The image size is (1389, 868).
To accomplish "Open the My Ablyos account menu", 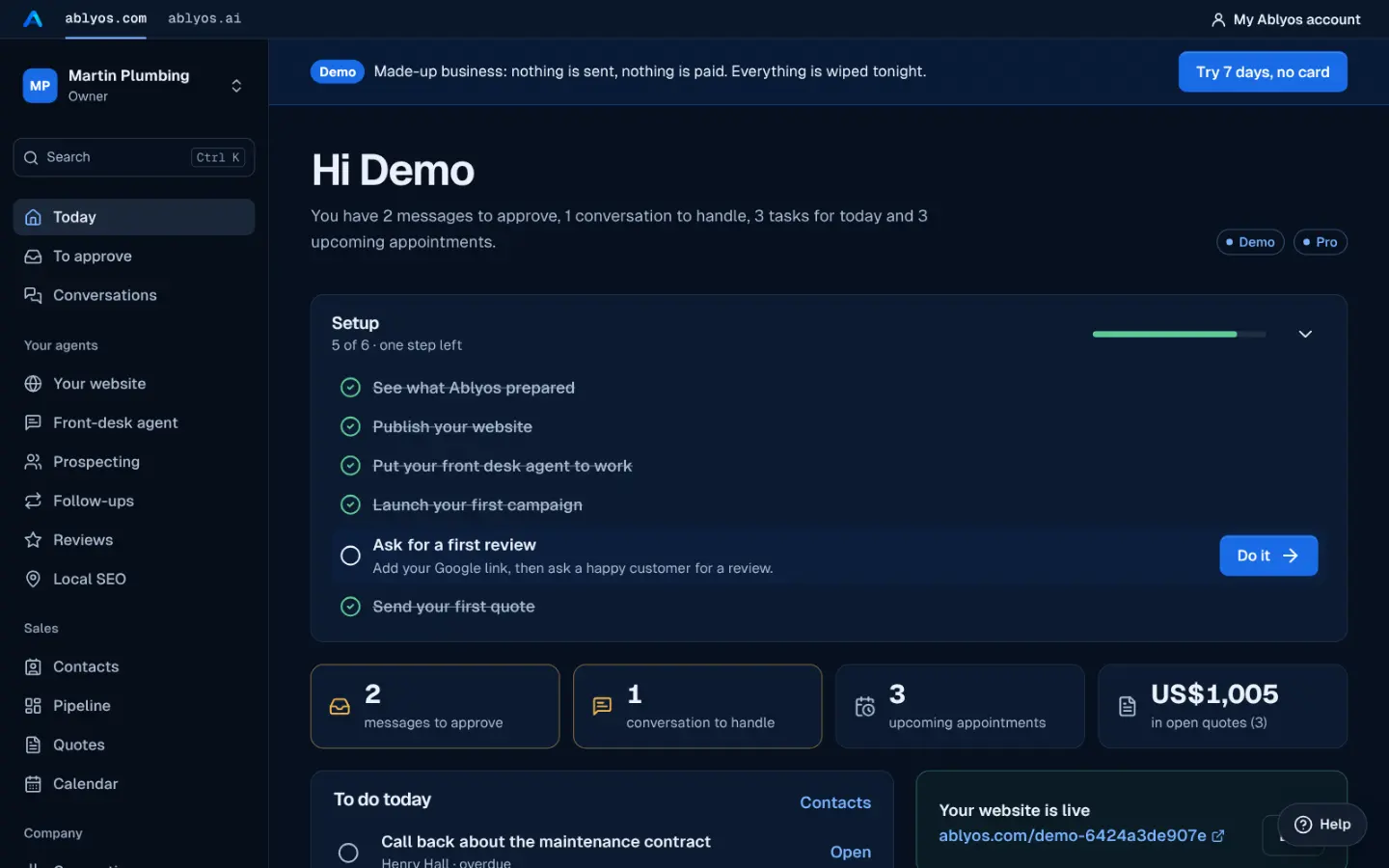I will 1285,19.
